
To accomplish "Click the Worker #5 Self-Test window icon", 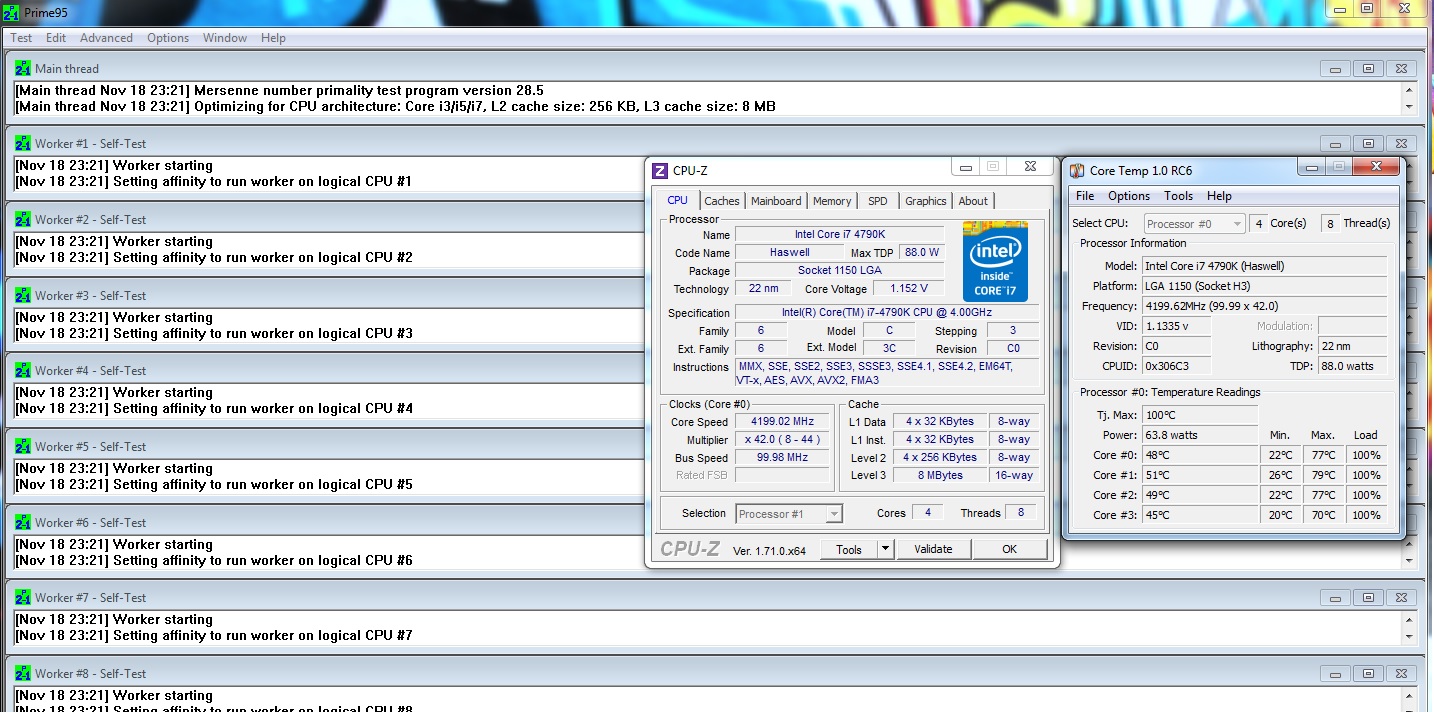I will point(23,446).
